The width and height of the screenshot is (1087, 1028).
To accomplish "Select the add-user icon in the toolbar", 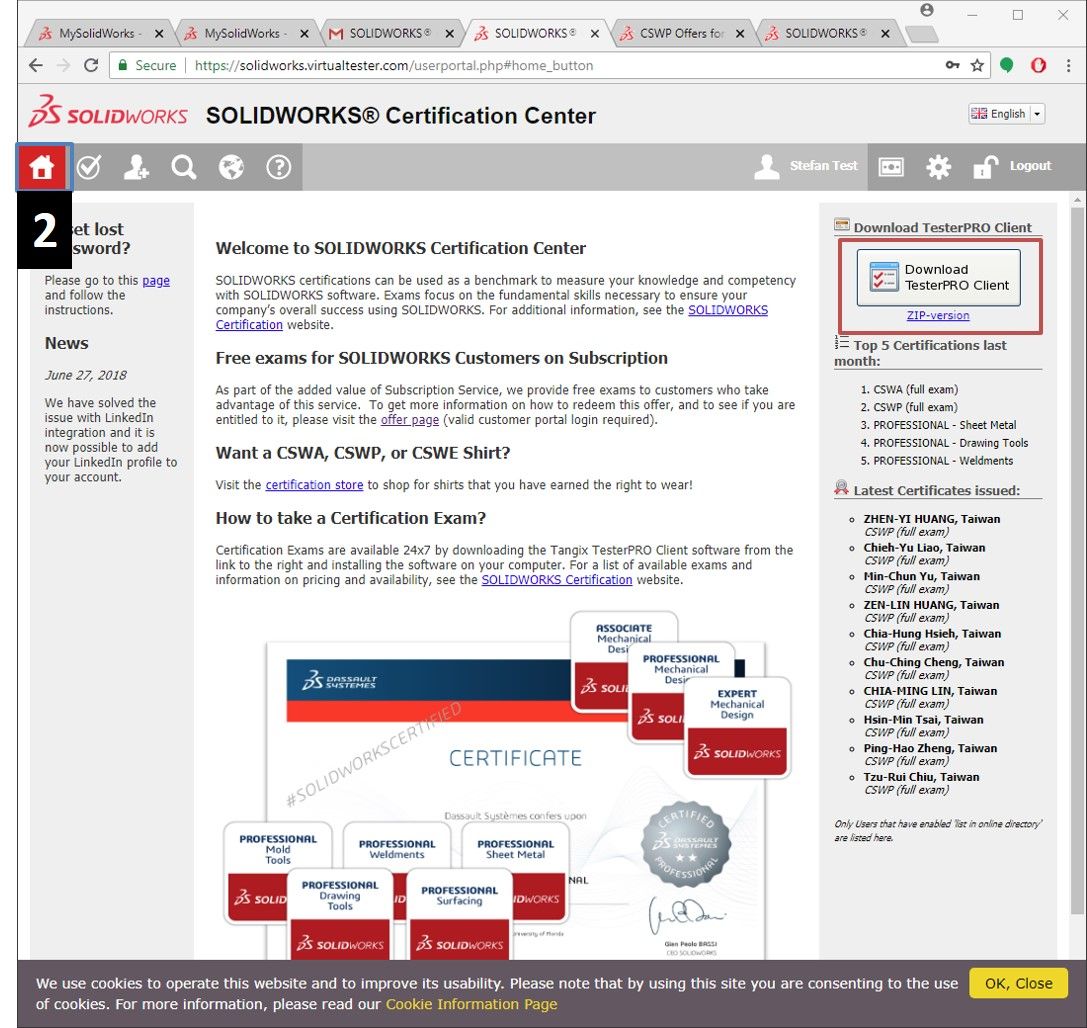I will [x=136, y=167].
